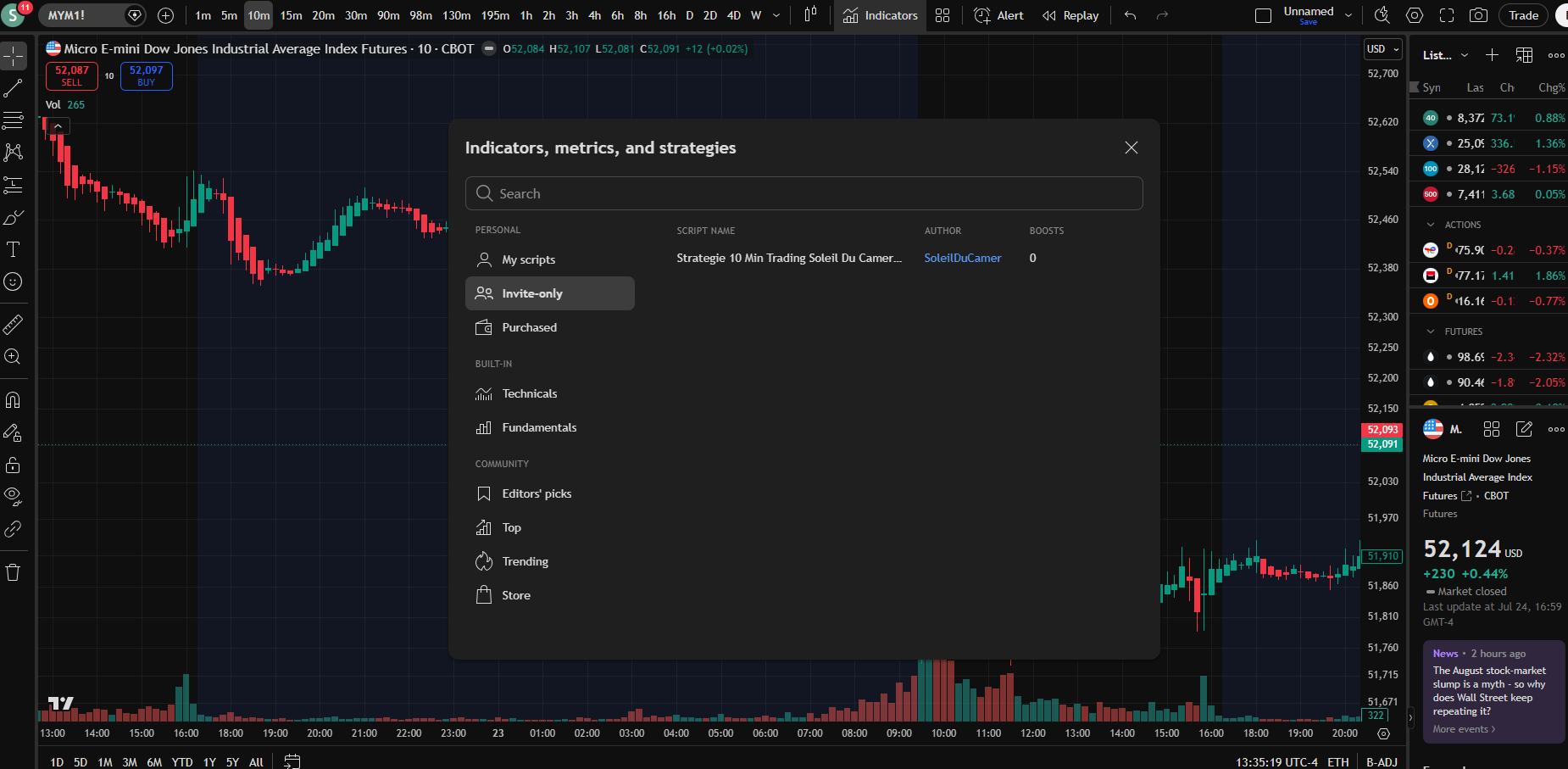Toggle hide all drawings eye icon
This screenshot has width=1568, height=769.
14,497
